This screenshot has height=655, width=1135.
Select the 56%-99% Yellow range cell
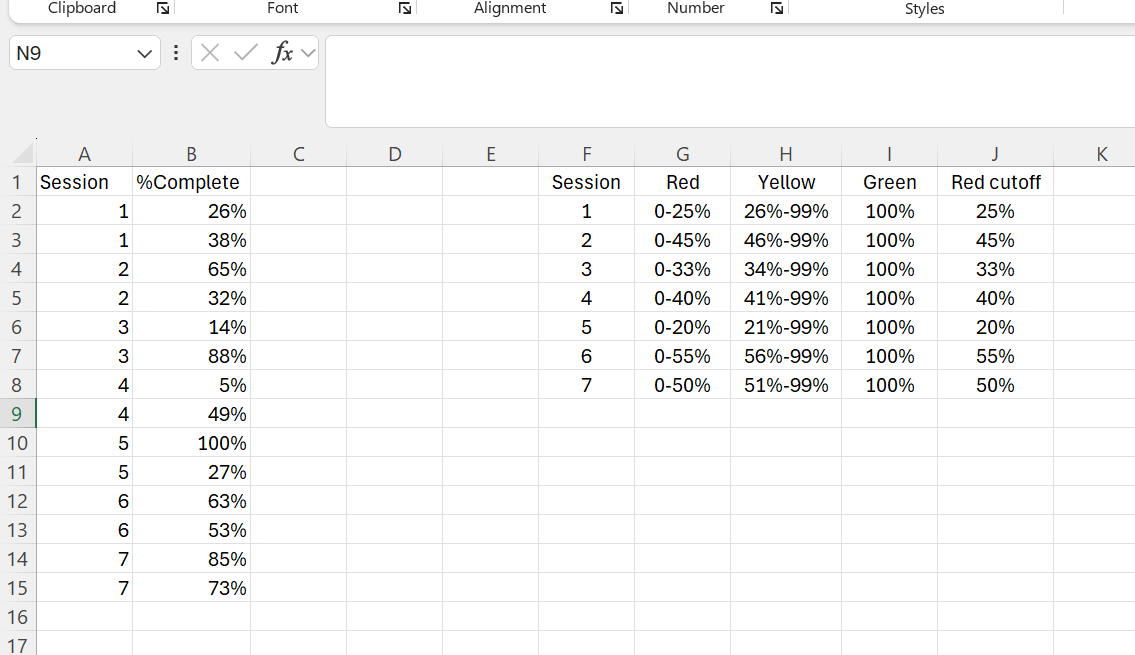pos(786,356)
